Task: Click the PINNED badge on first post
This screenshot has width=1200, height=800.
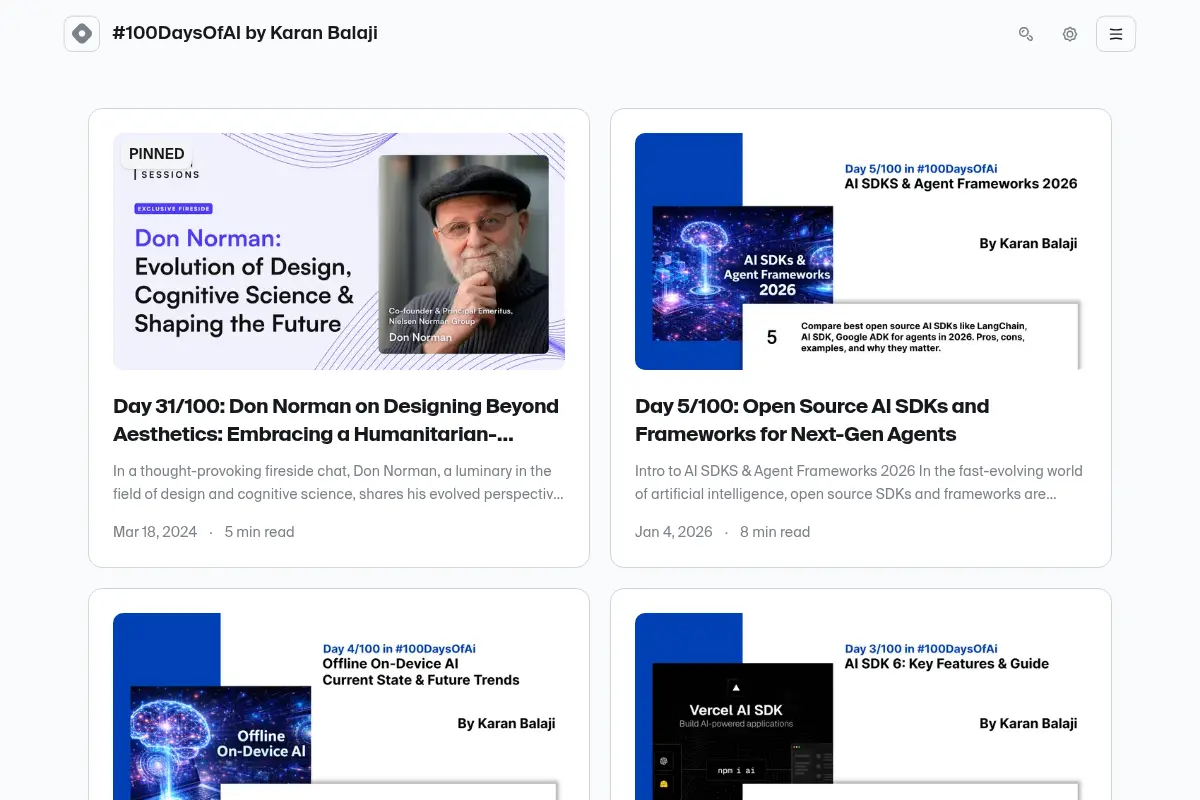Action: 157,154
